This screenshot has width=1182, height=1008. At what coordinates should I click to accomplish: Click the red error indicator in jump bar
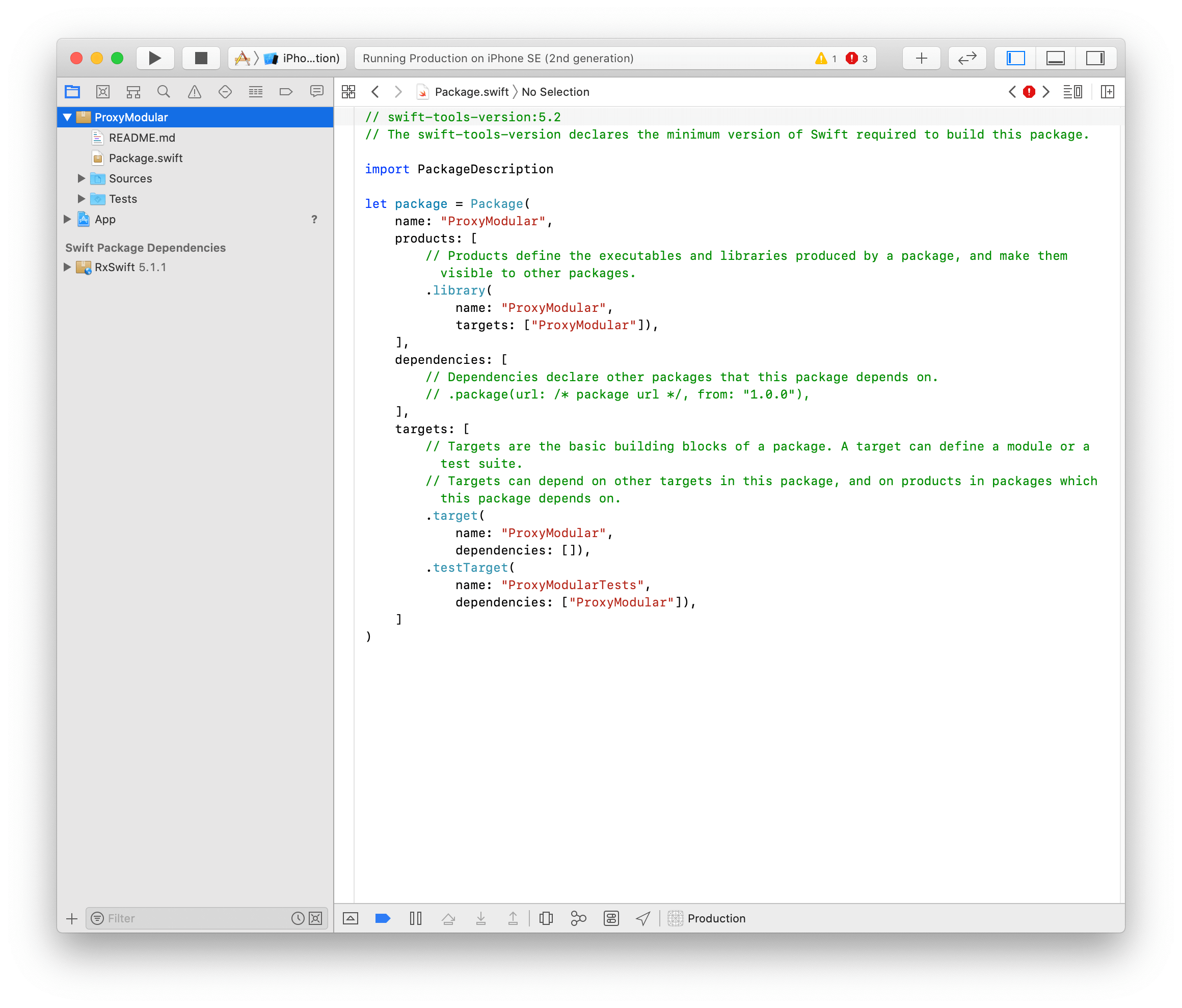click(1029, 92)
